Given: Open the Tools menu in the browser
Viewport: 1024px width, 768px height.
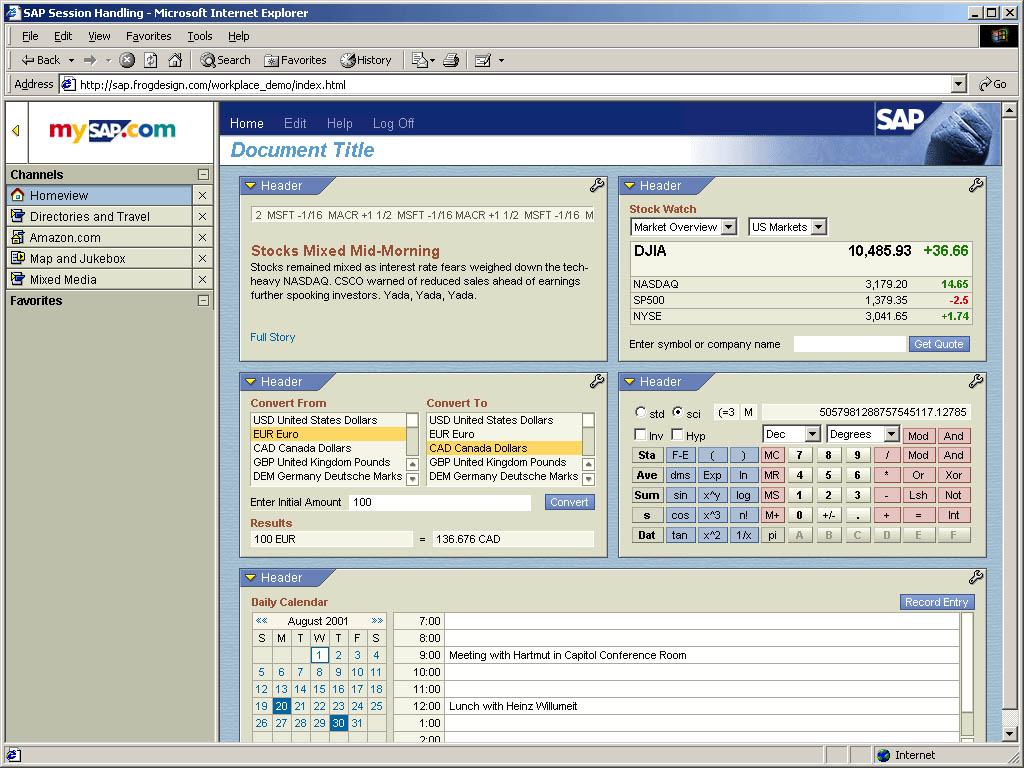Looking at the screenshot, I should tap(199, 36).
